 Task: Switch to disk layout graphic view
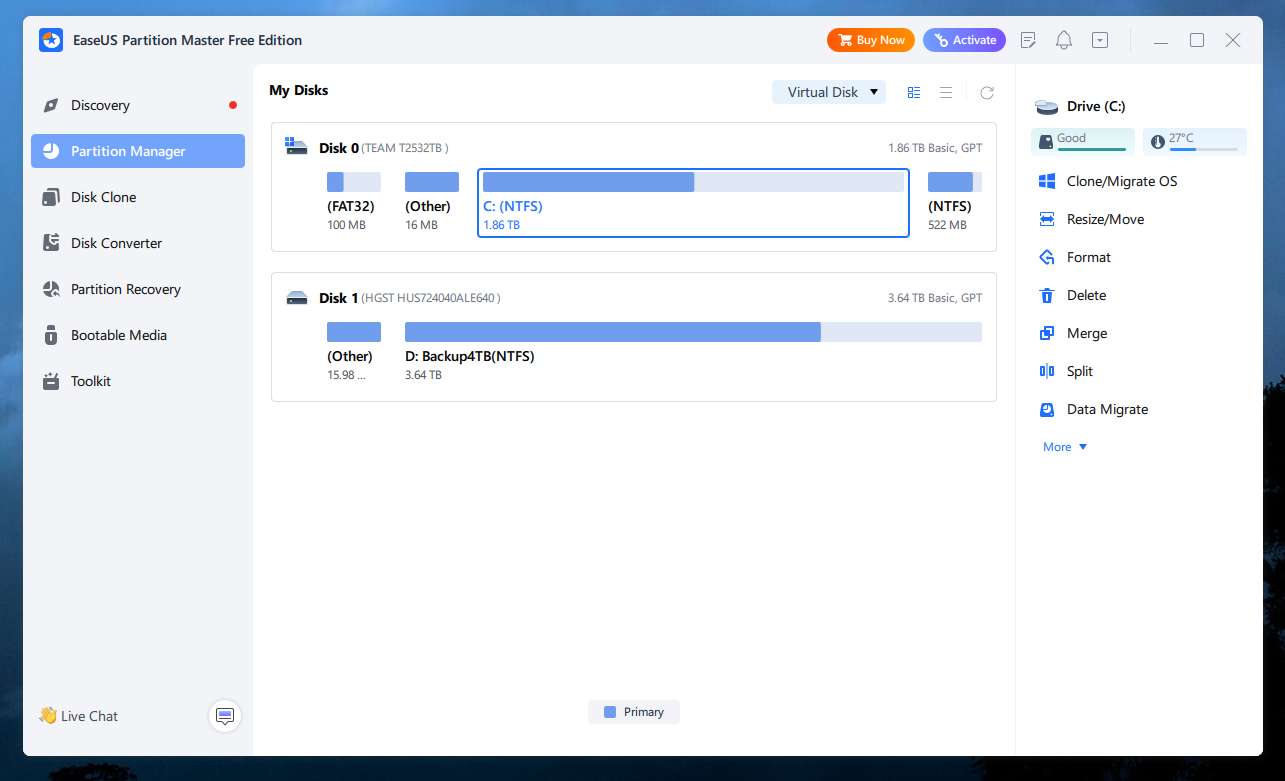914,92
